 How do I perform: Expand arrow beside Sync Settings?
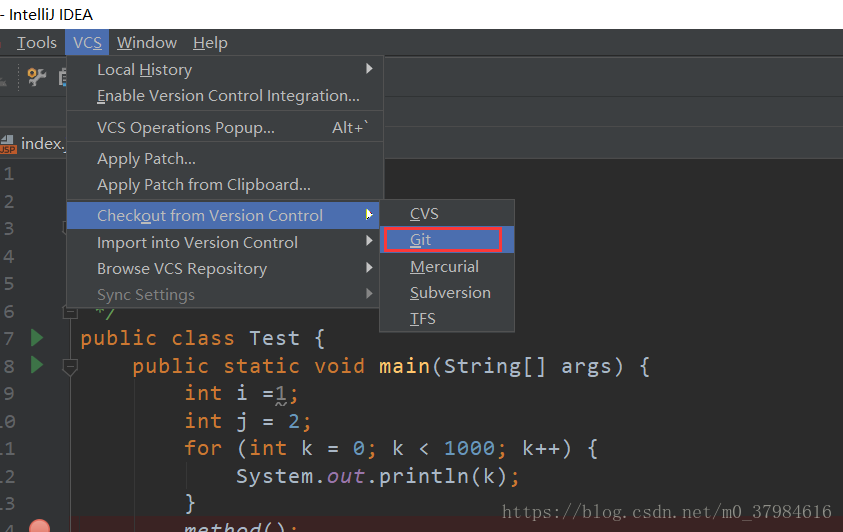369,293
